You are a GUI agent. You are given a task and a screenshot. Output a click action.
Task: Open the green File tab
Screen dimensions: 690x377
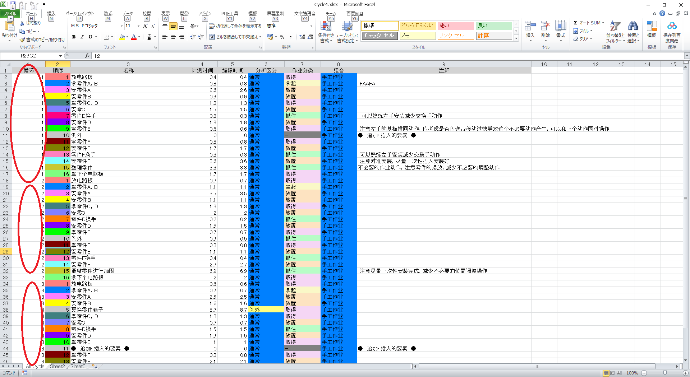pyautogui.click(x=10, y=14)
